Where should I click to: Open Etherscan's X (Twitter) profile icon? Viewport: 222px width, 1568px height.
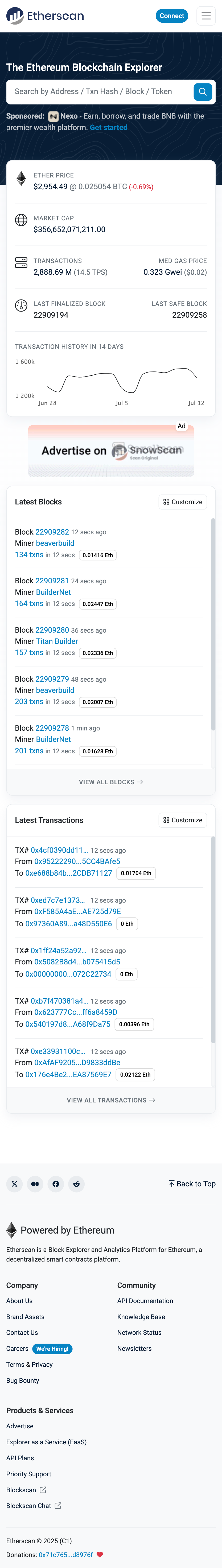[15, 1184]
